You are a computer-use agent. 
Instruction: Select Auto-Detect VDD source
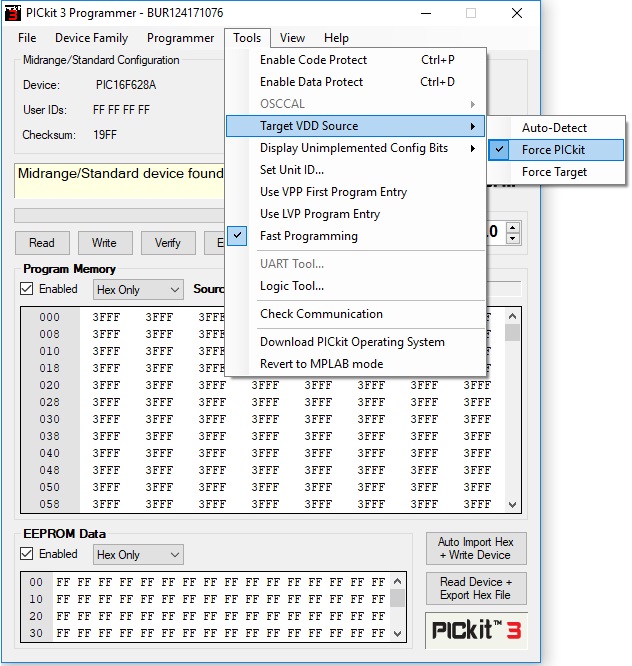tap(556, 128)
